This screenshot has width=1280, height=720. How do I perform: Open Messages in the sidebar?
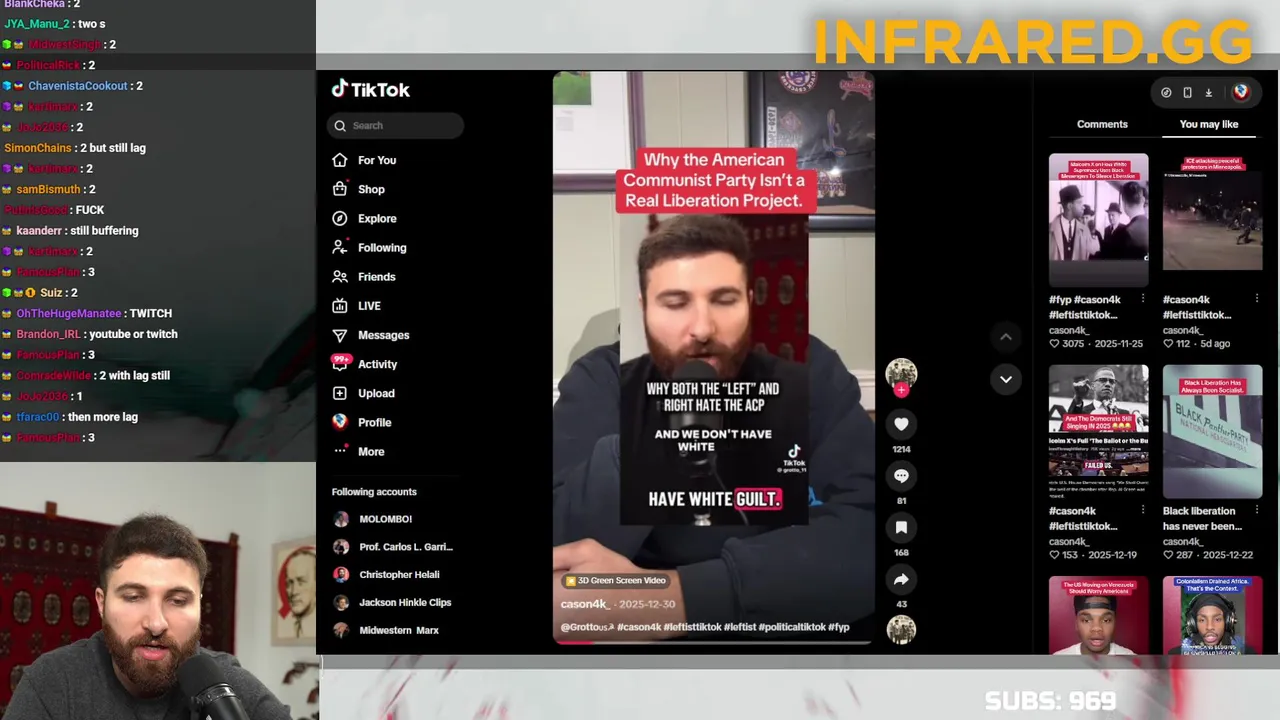(x=383, y=335)
